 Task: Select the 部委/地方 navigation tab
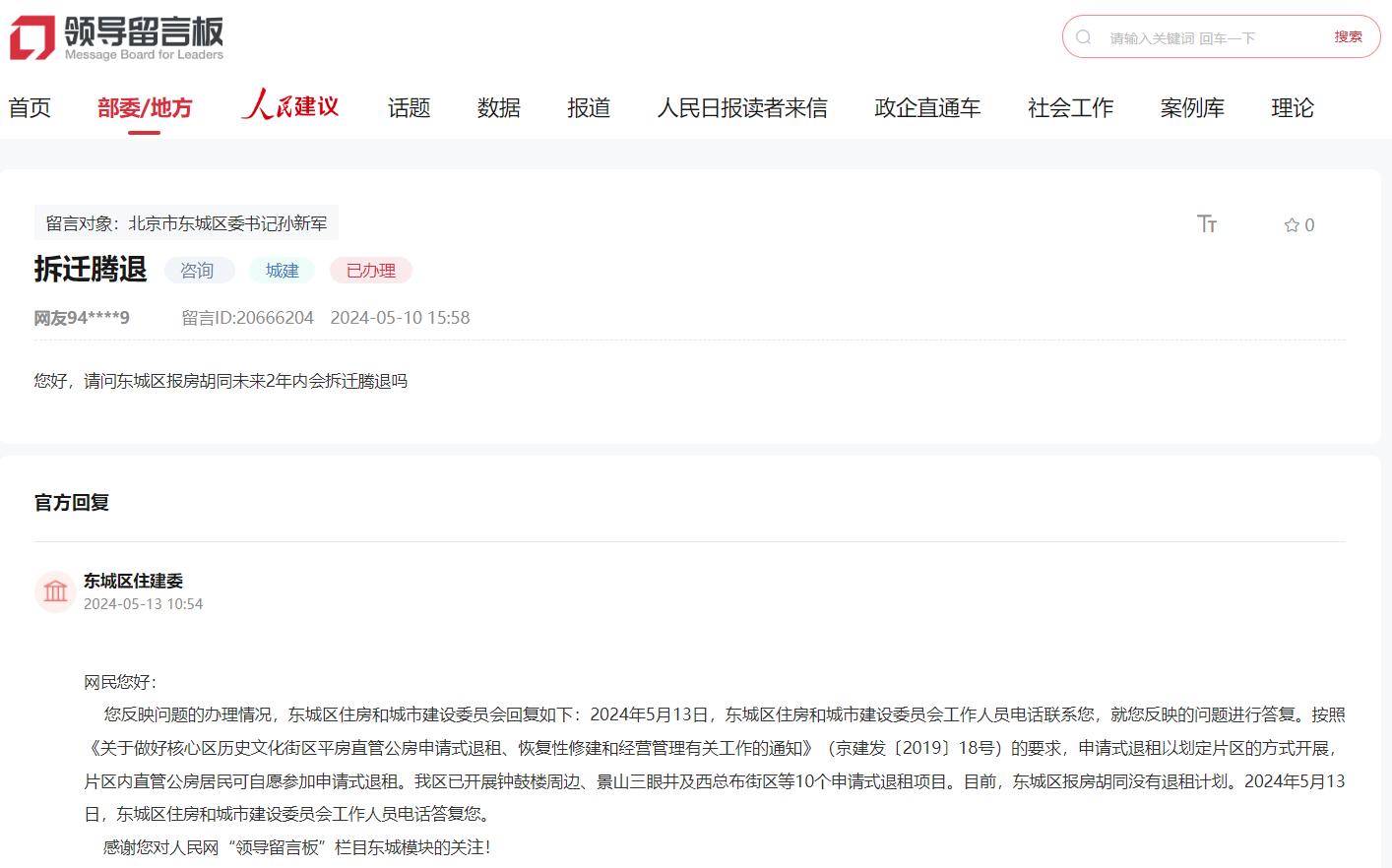tap(145, 108)
